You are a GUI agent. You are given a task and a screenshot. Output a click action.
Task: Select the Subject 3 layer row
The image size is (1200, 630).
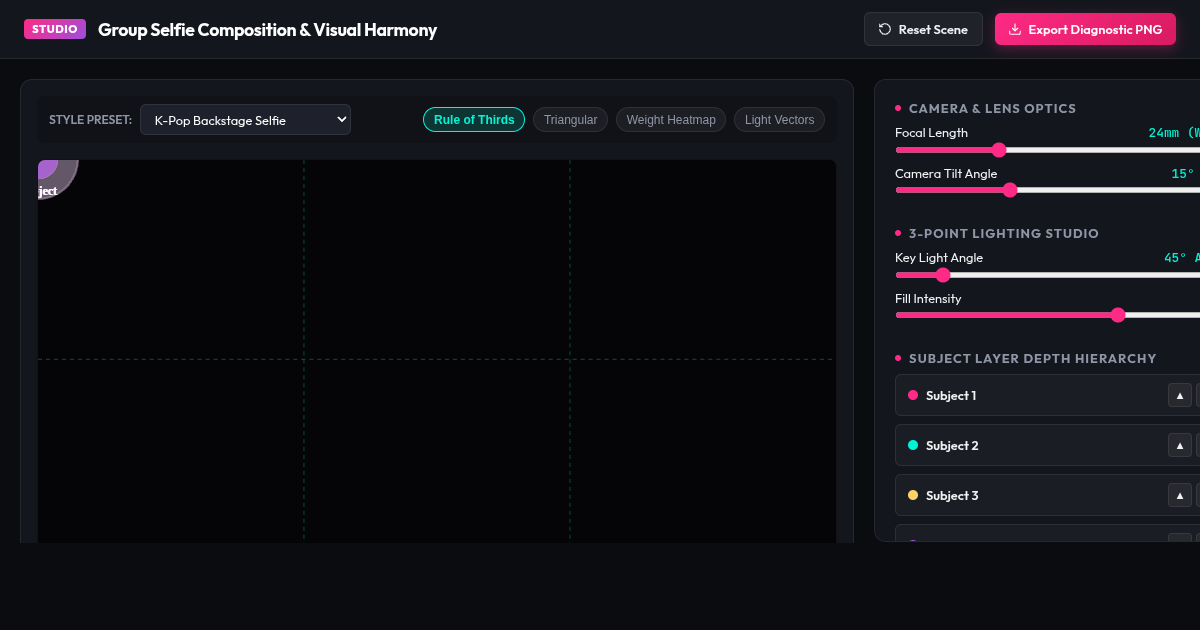tap(1047, 495)
